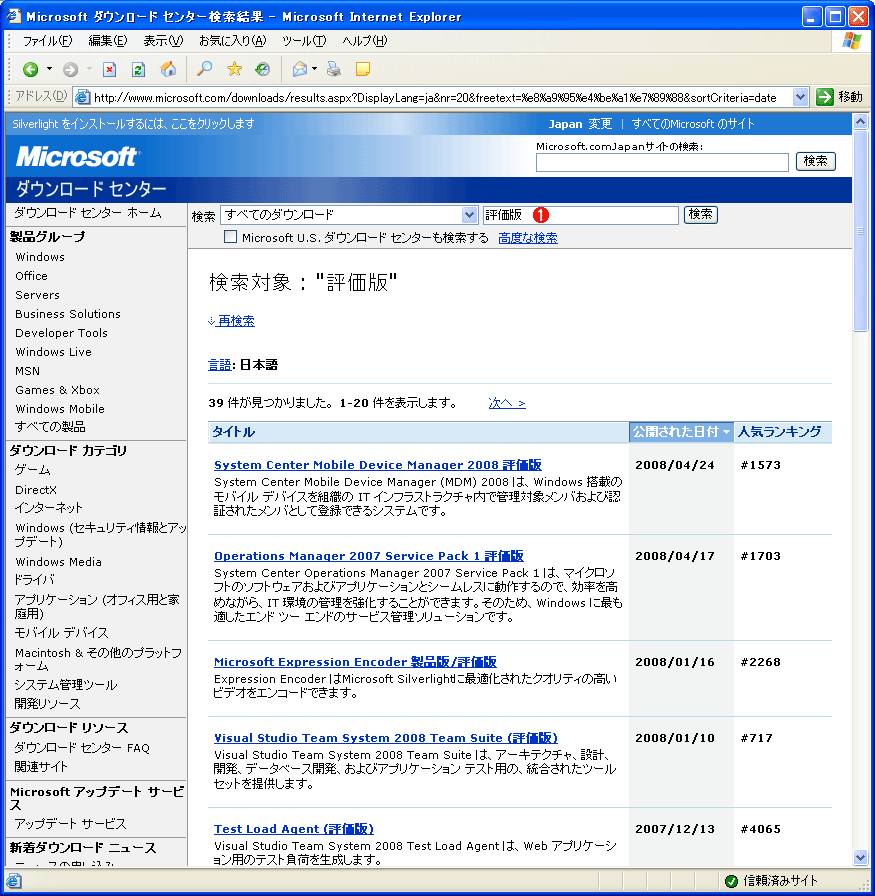875x896 pixels.
Task: Open DirectX download category
Action: pos(35,490)
